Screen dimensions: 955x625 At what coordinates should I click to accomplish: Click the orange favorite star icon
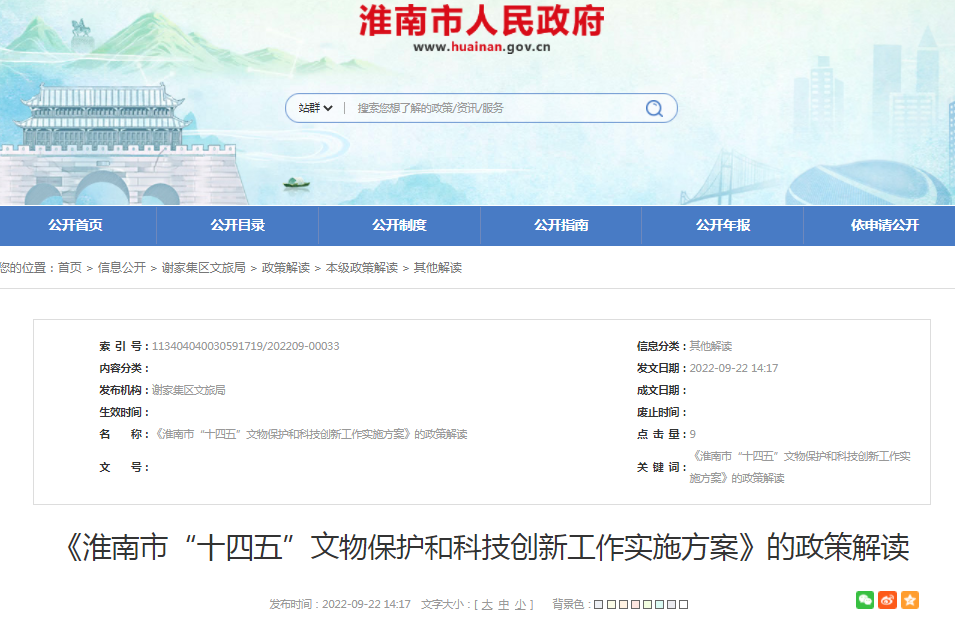coord(909,600)
